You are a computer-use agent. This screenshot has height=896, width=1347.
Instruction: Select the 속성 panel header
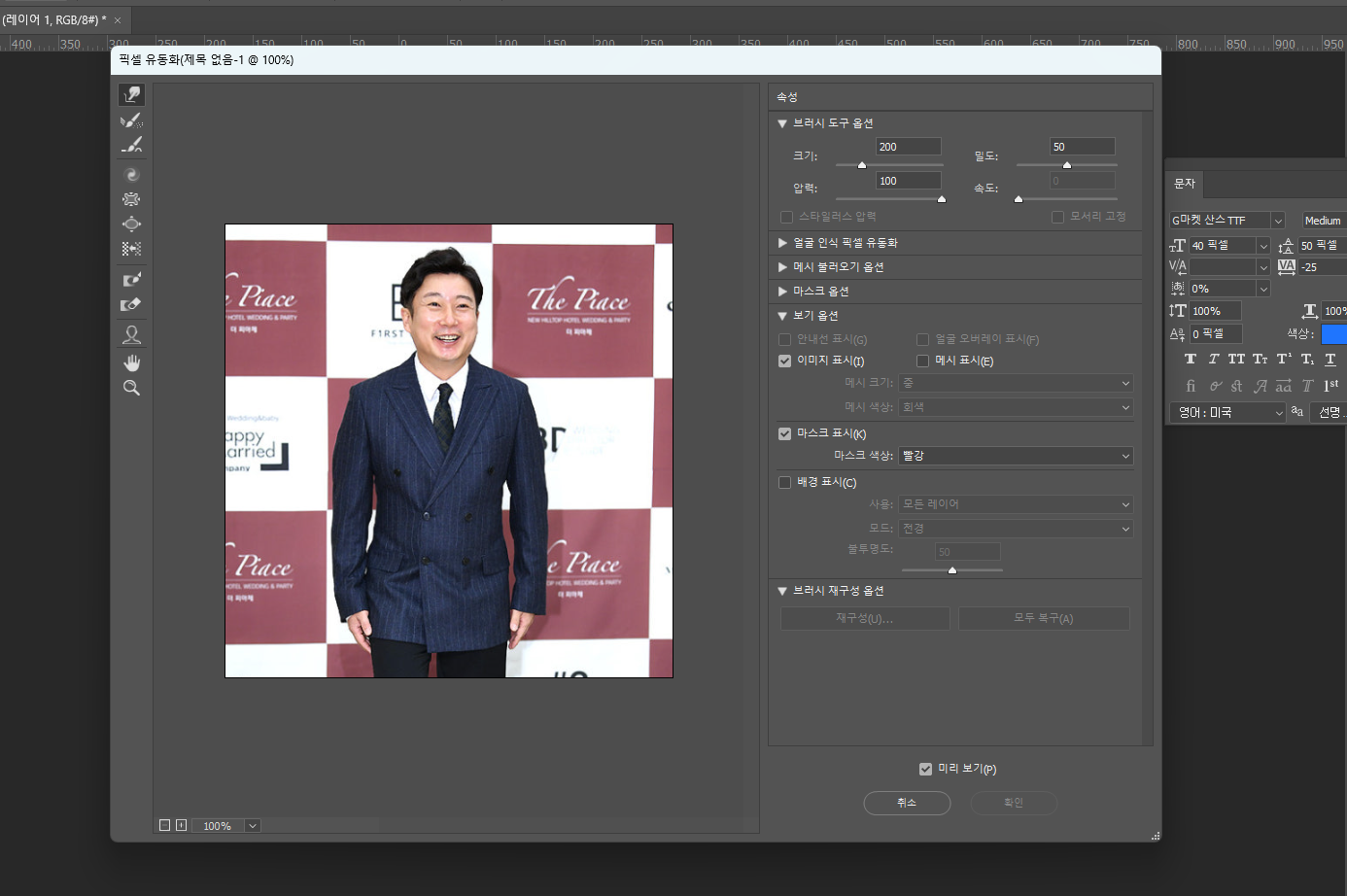(787, 97)
